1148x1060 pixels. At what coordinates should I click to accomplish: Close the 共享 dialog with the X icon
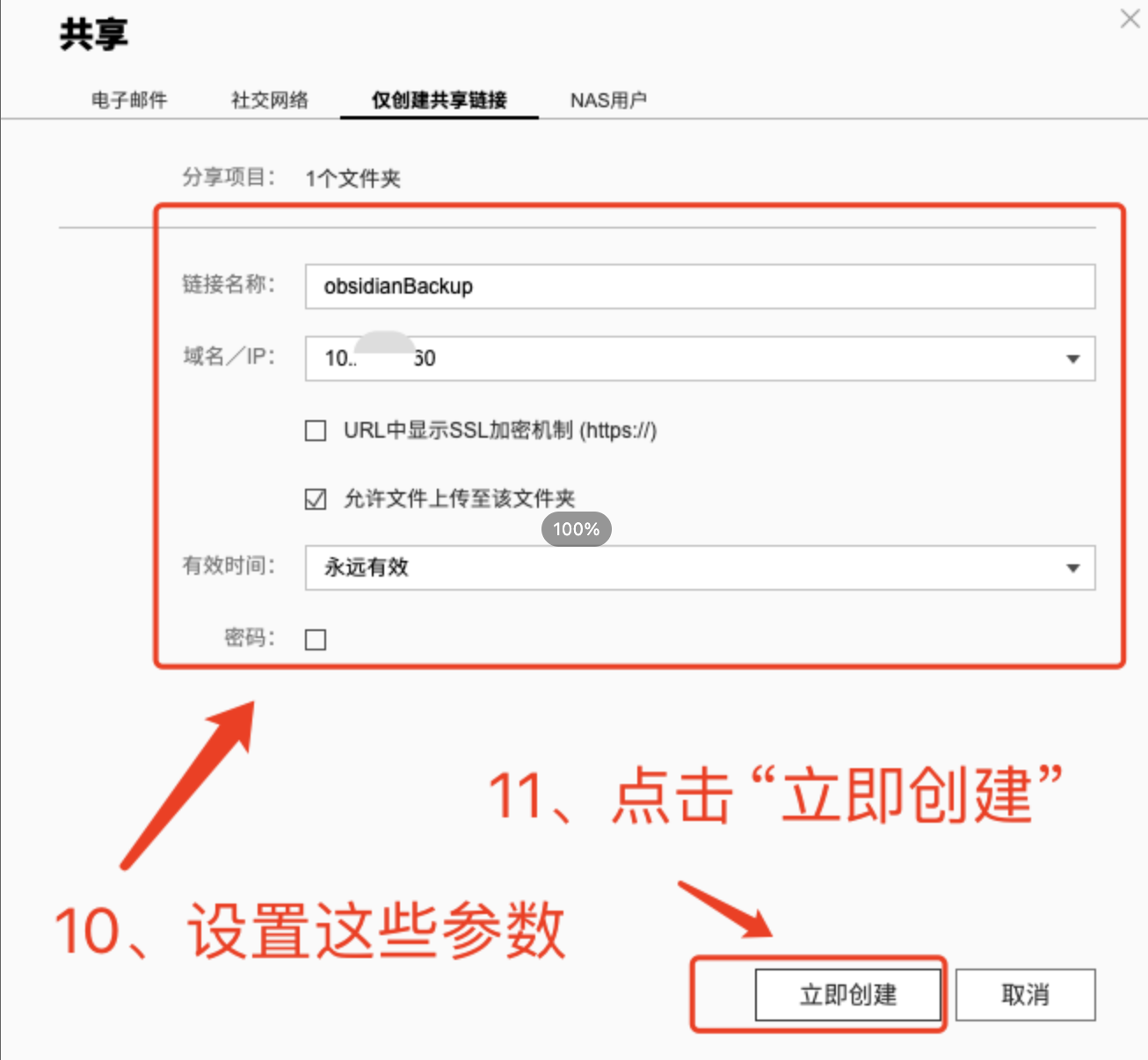1130,18
